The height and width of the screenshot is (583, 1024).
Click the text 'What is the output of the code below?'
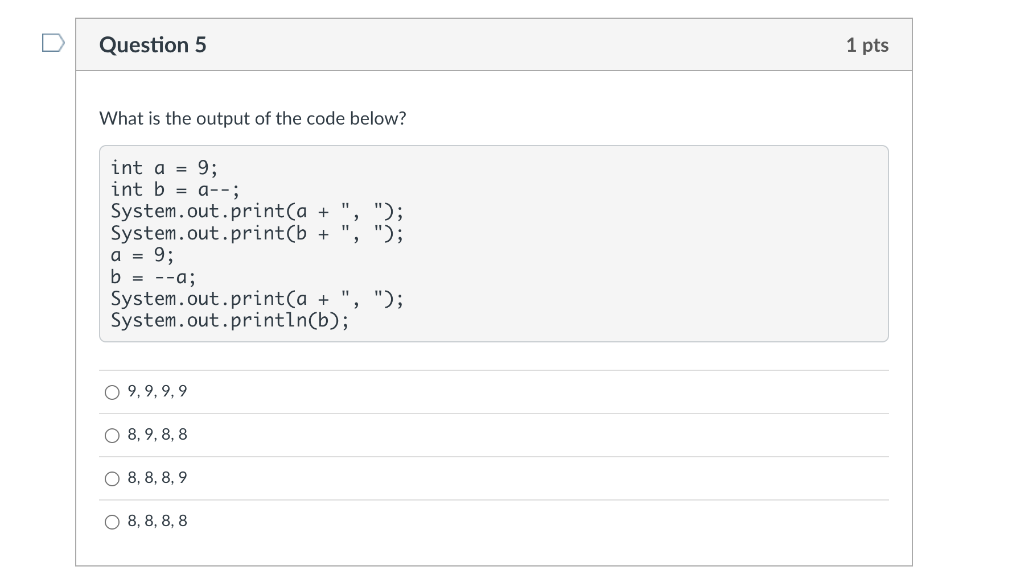253,118
